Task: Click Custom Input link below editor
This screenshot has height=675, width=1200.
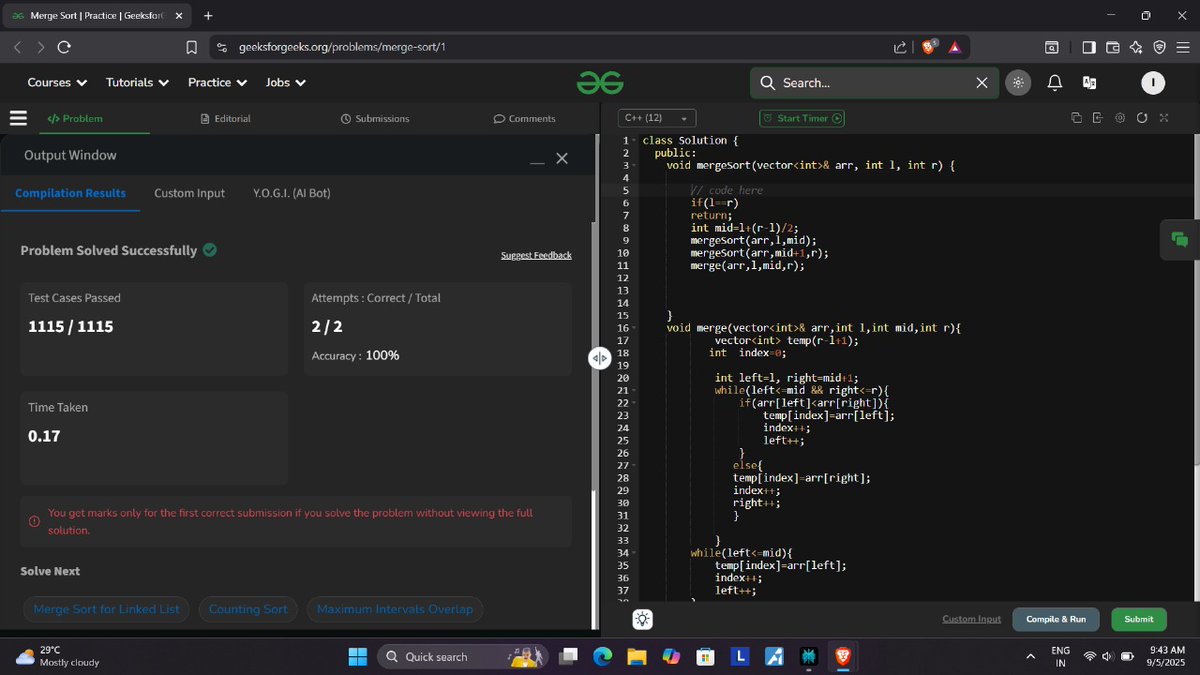Action: [971, 619]
